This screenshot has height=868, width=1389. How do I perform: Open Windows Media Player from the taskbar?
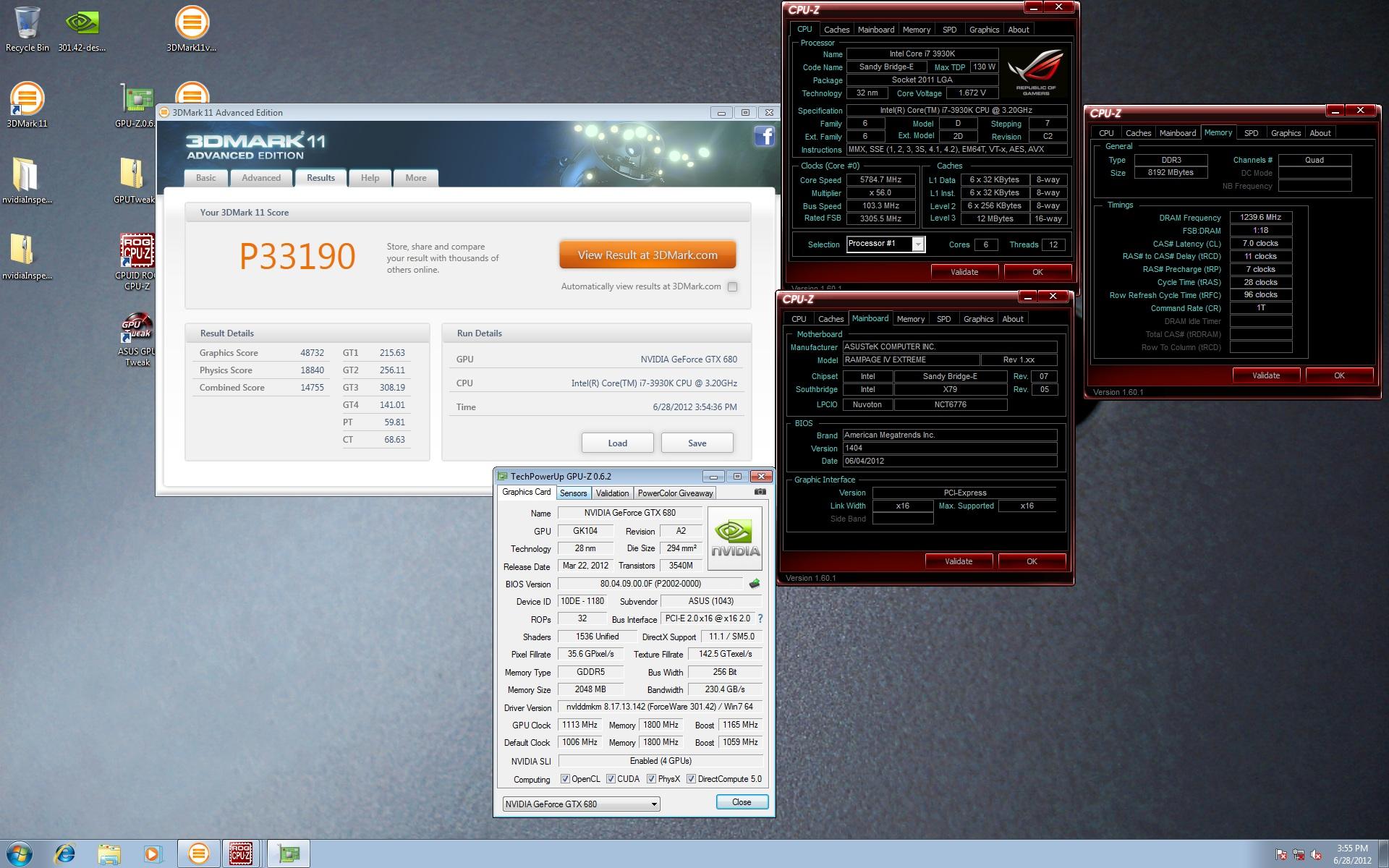pyautogui.click(x=152, y=854)
